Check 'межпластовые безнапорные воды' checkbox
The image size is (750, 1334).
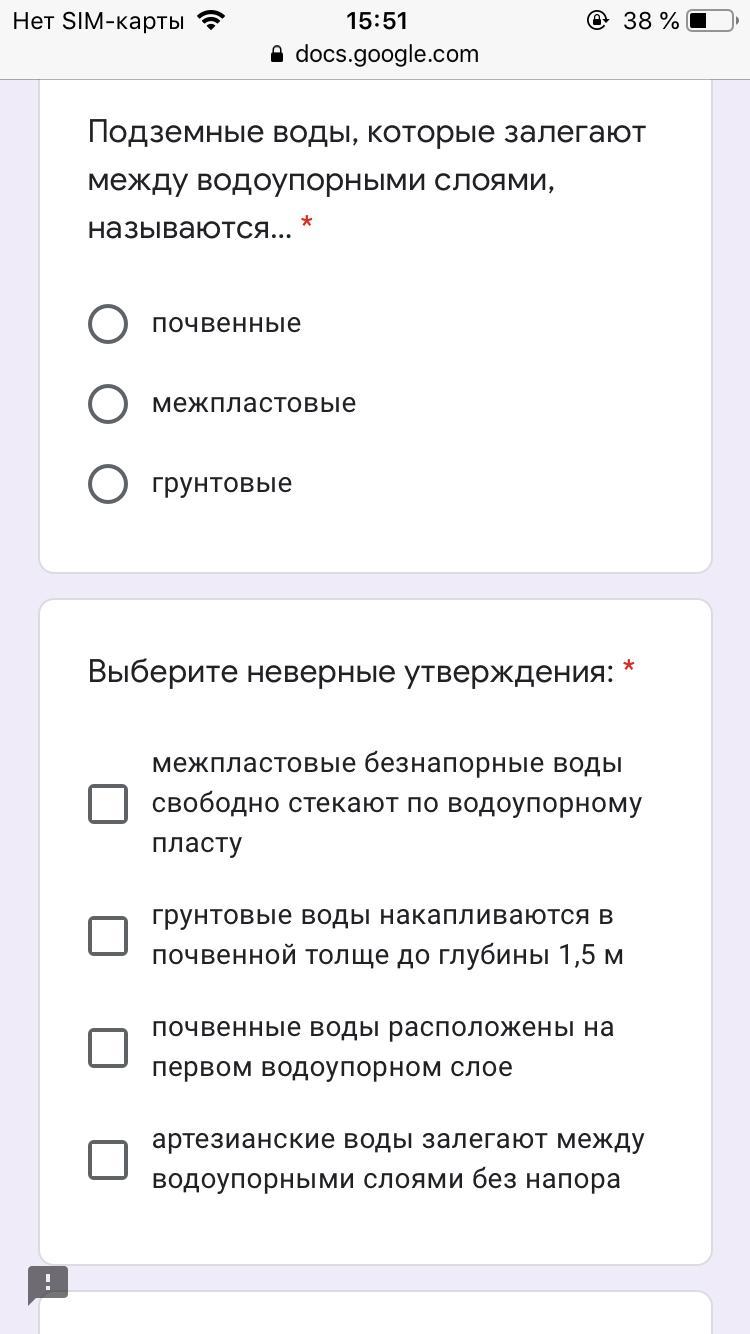(108, 804)
